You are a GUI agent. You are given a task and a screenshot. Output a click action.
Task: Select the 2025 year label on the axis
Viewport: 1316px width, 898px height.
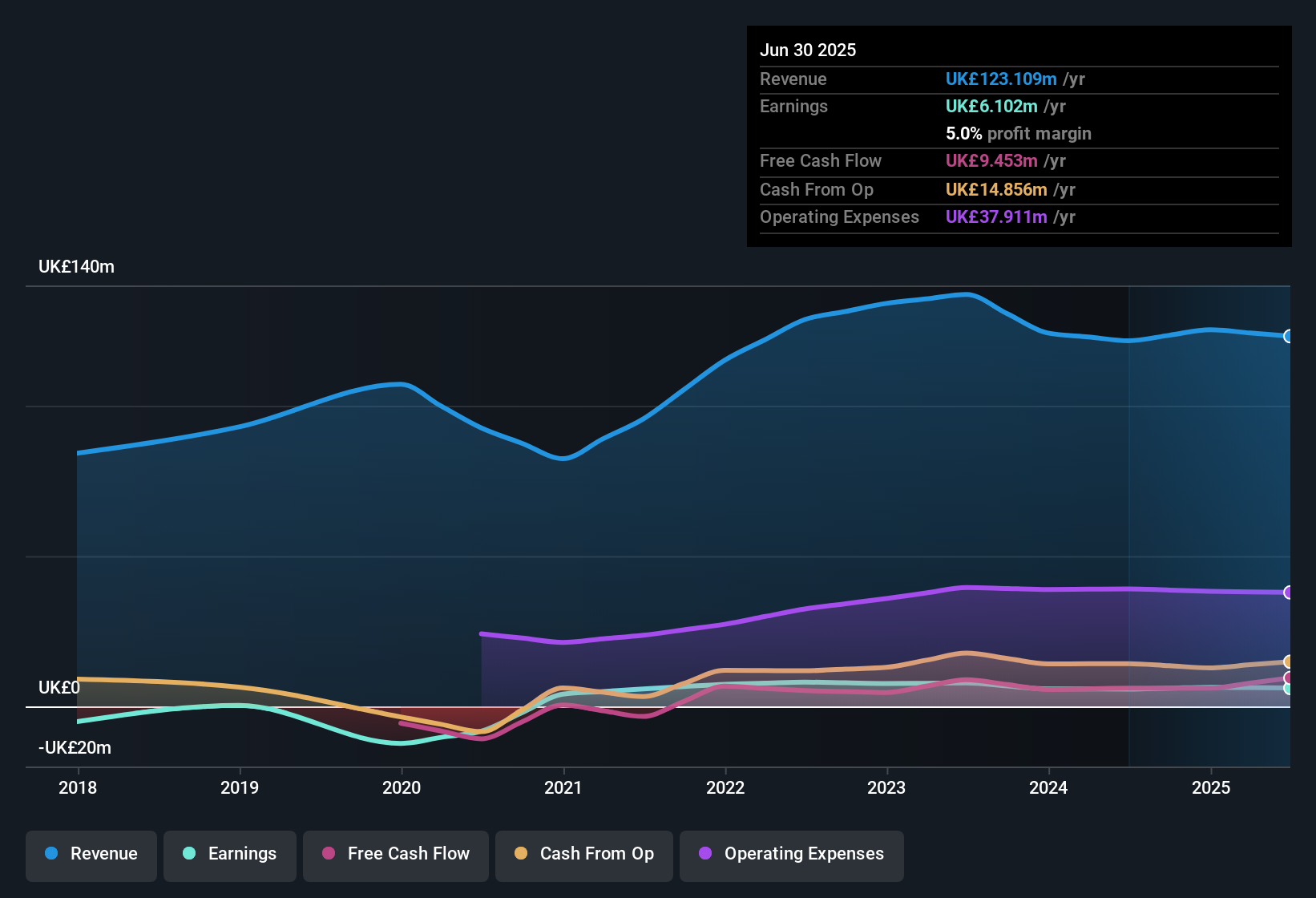(1212, 788)
